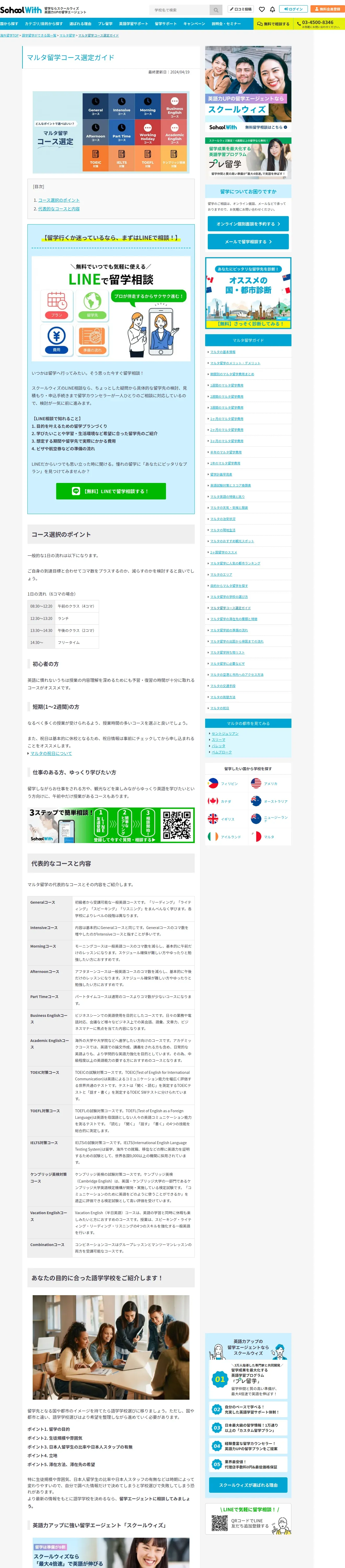Open the プレ留学 menu item
This screenshot has width=345, height=1568.
coord(105,24)
